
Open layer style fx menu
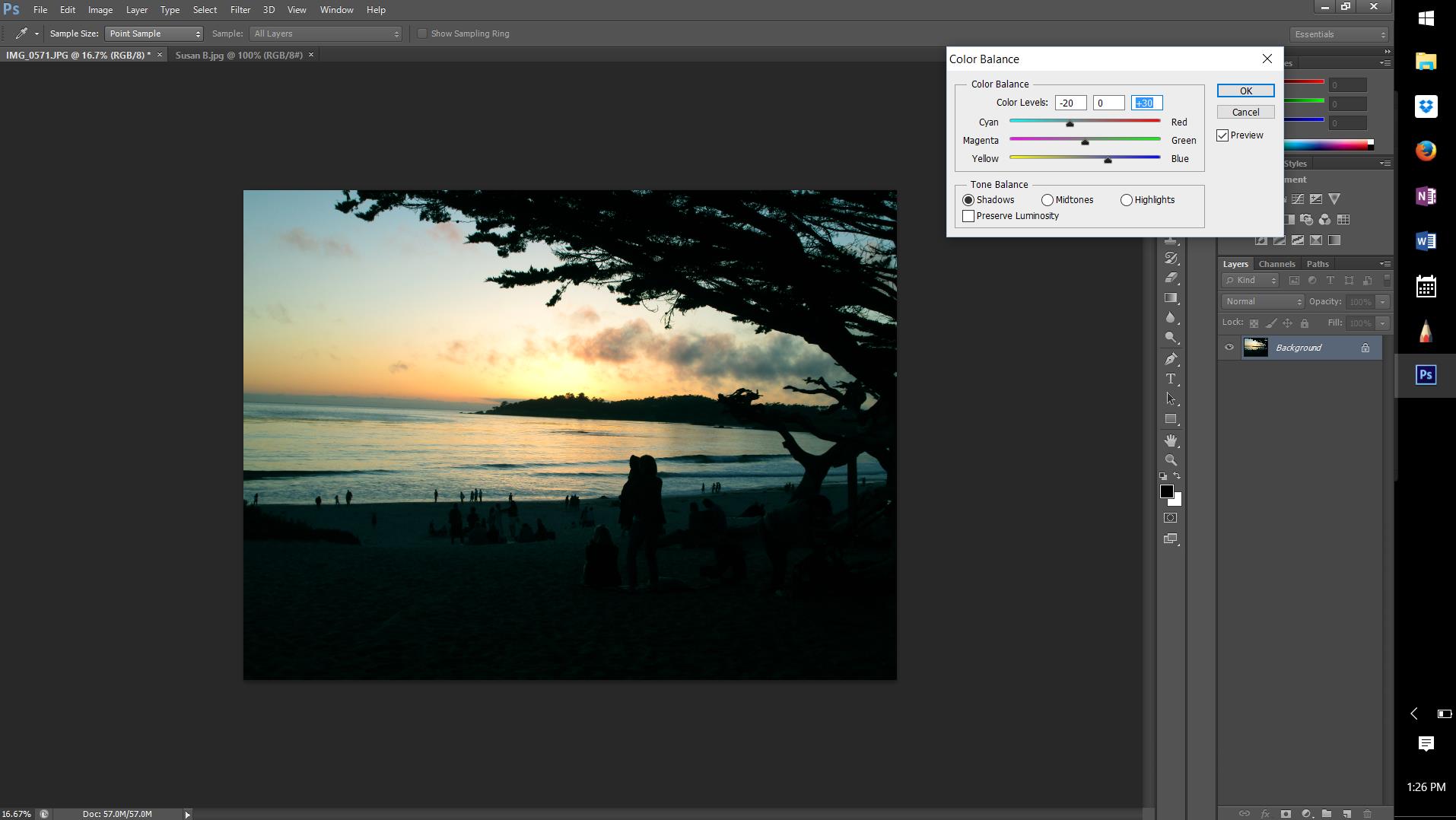click(1265, 814)
